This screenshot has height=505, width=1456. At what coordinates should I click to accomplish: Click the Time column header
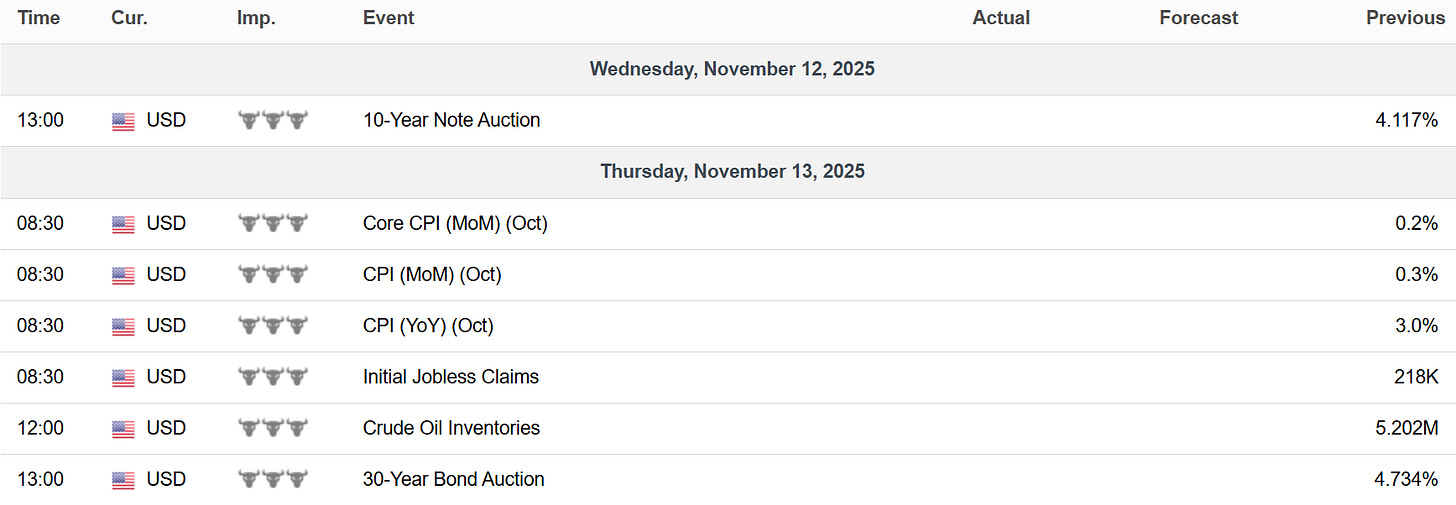tap(38, 18)
